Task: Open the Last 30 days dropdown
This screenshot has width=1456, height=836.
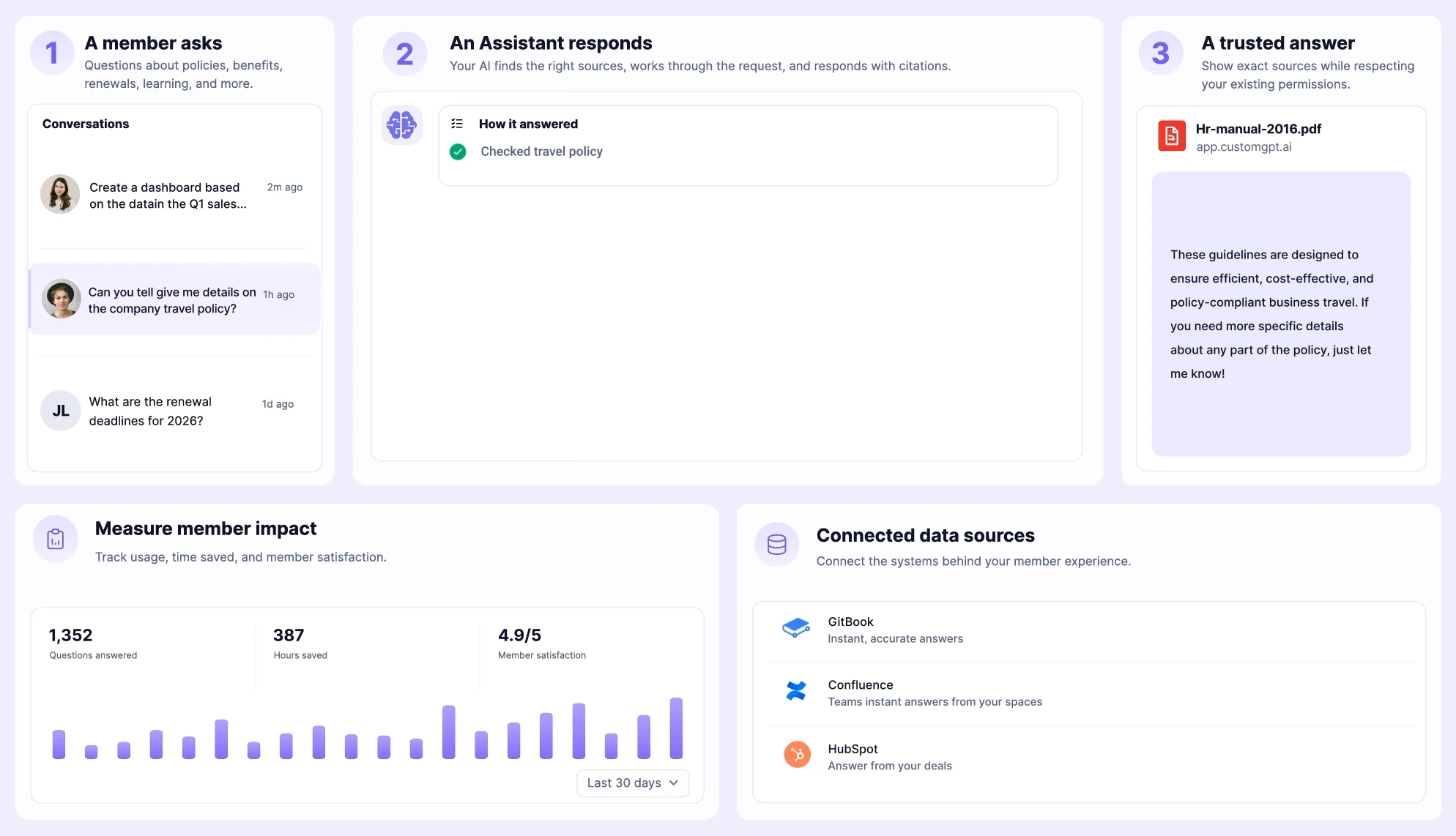Action: point(633,783)
